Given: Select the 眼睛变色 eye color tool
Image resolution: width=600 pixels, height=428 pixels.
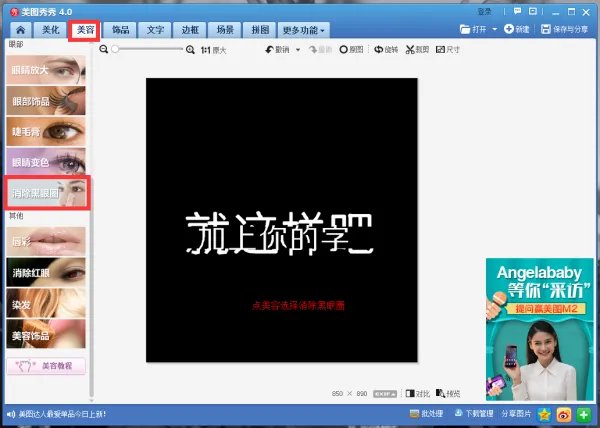Looking at the screenshot, I should [46, 162].
